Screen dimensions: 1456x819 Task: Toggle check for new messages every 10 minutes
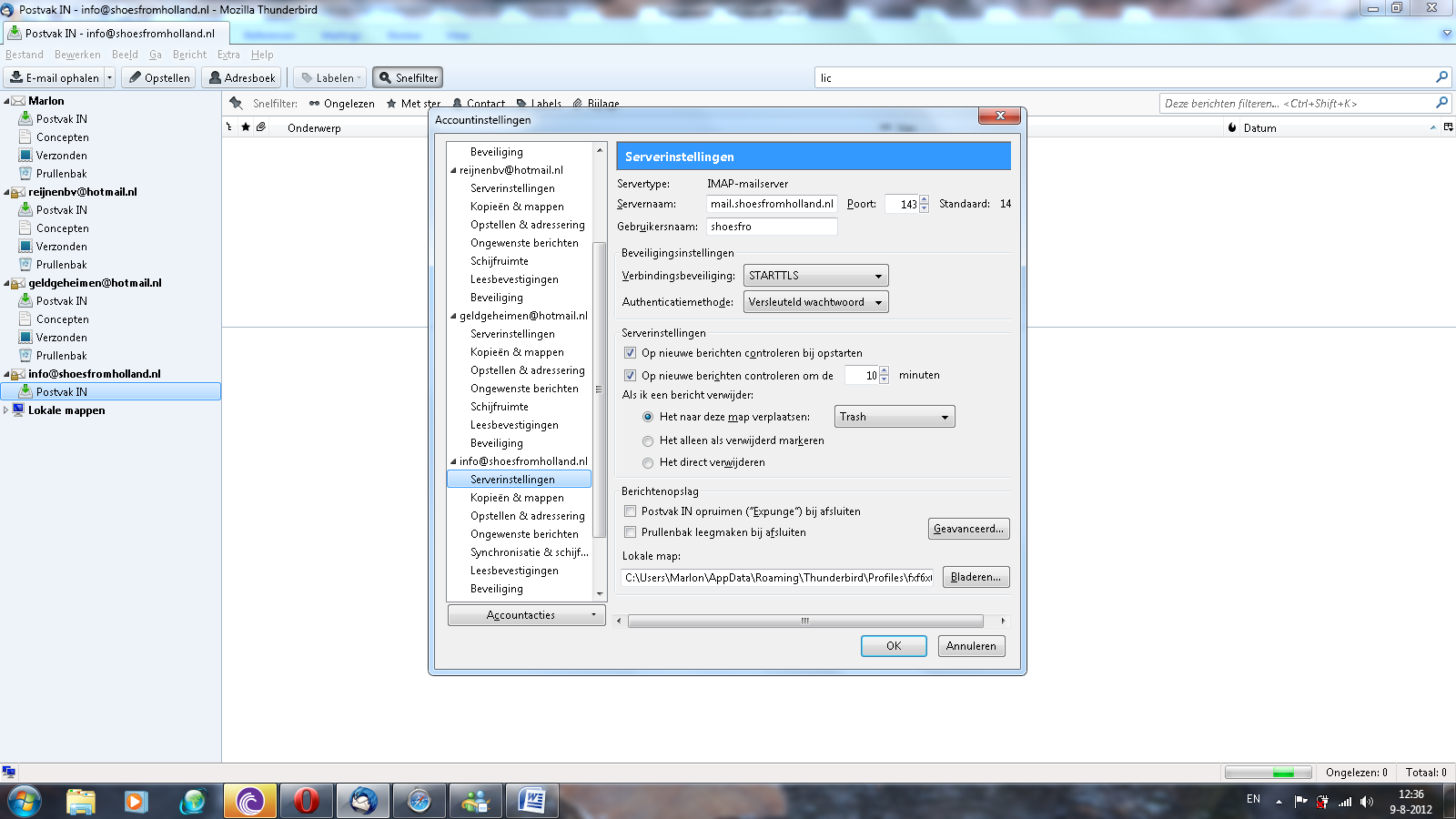630,375
